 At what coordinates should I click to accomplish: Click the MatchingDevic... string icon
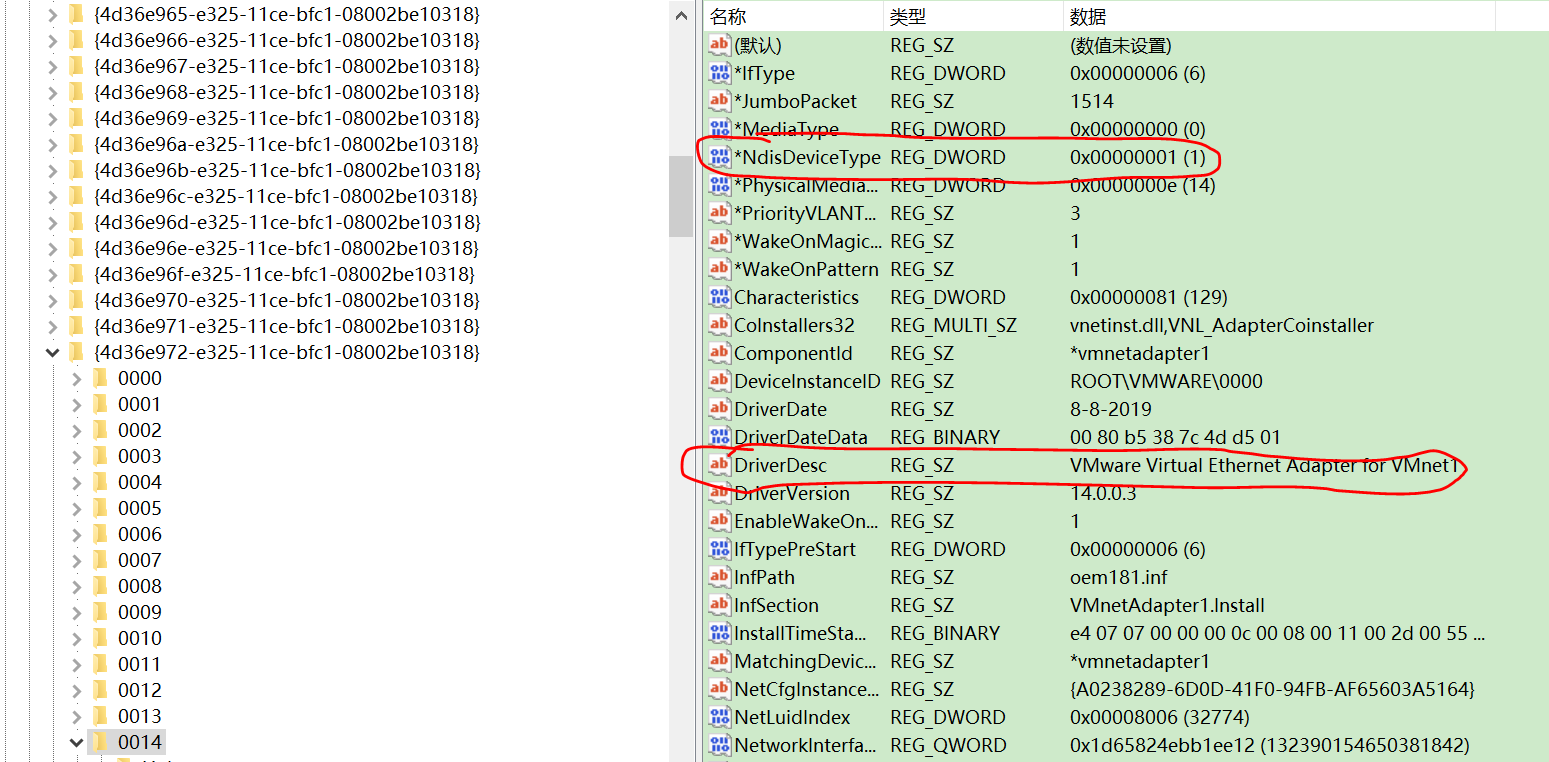pos(719,661)
